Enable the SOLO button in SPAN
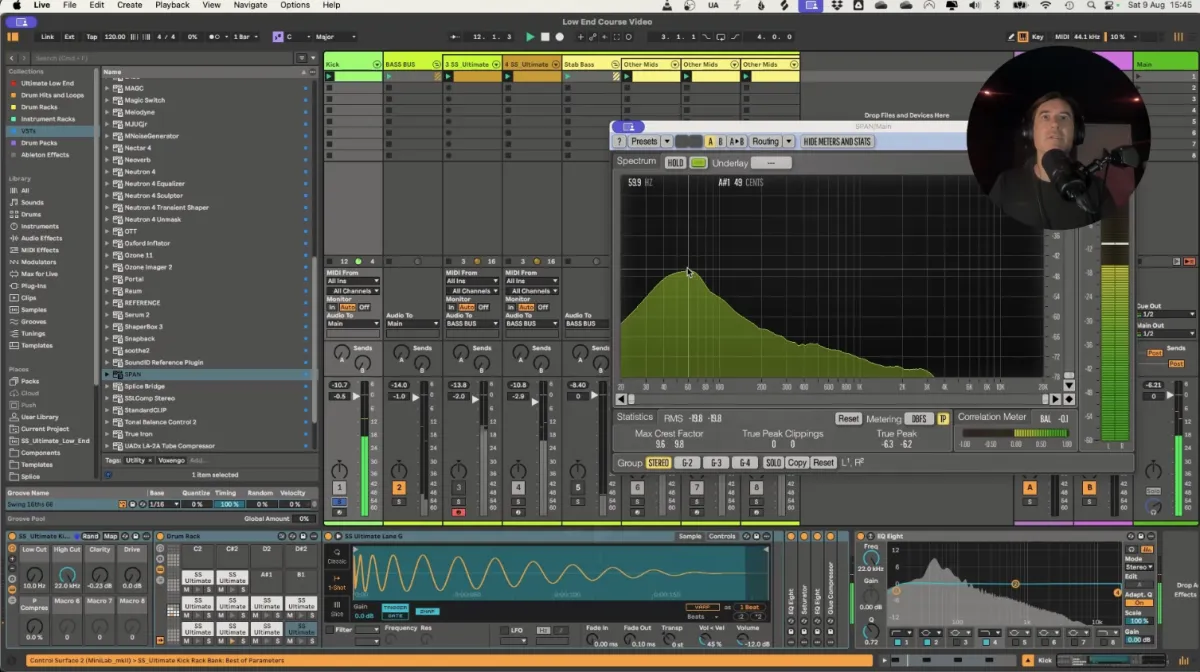 pos(773,463)
